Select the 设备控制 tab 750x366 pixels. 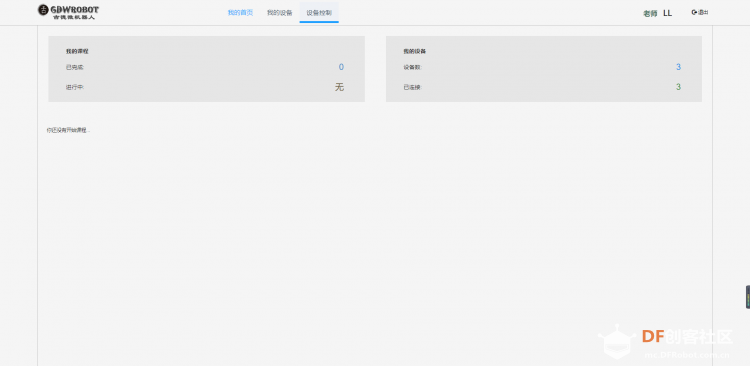[319, 13]
